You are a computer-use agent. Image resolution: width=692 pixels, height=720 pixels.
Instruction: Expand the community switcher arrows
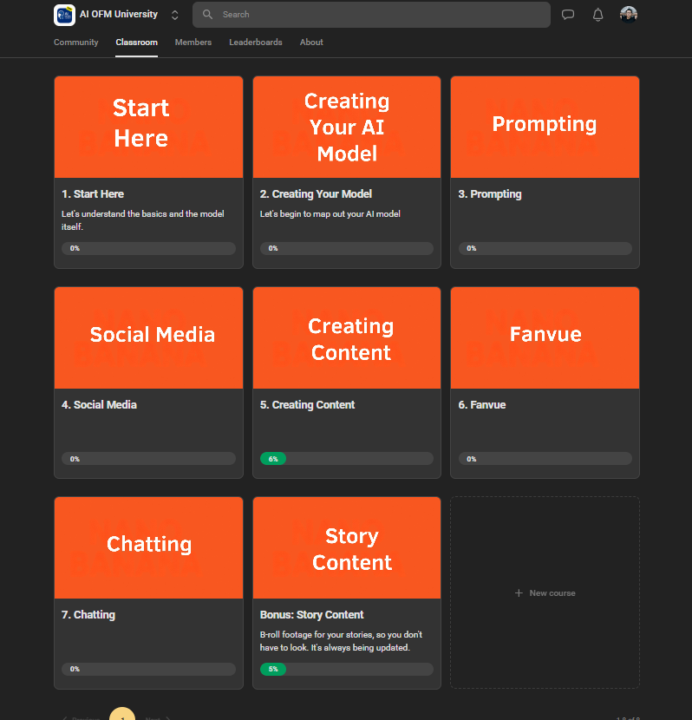(174, 15)
